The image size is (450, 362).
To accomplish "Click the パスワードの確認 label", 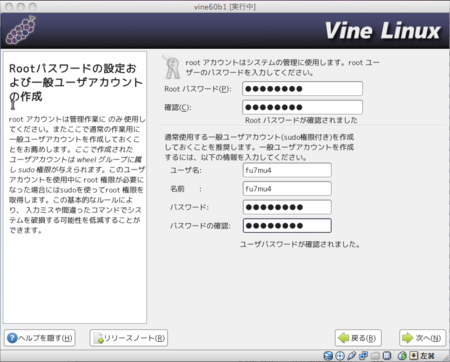I will pyautogui.click(x=200, y=226).
